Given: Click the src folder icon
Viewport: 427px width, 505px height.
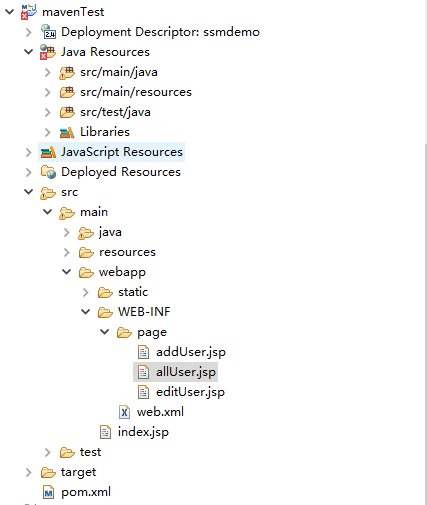Looking at the screenshot, I should point(48,193).
